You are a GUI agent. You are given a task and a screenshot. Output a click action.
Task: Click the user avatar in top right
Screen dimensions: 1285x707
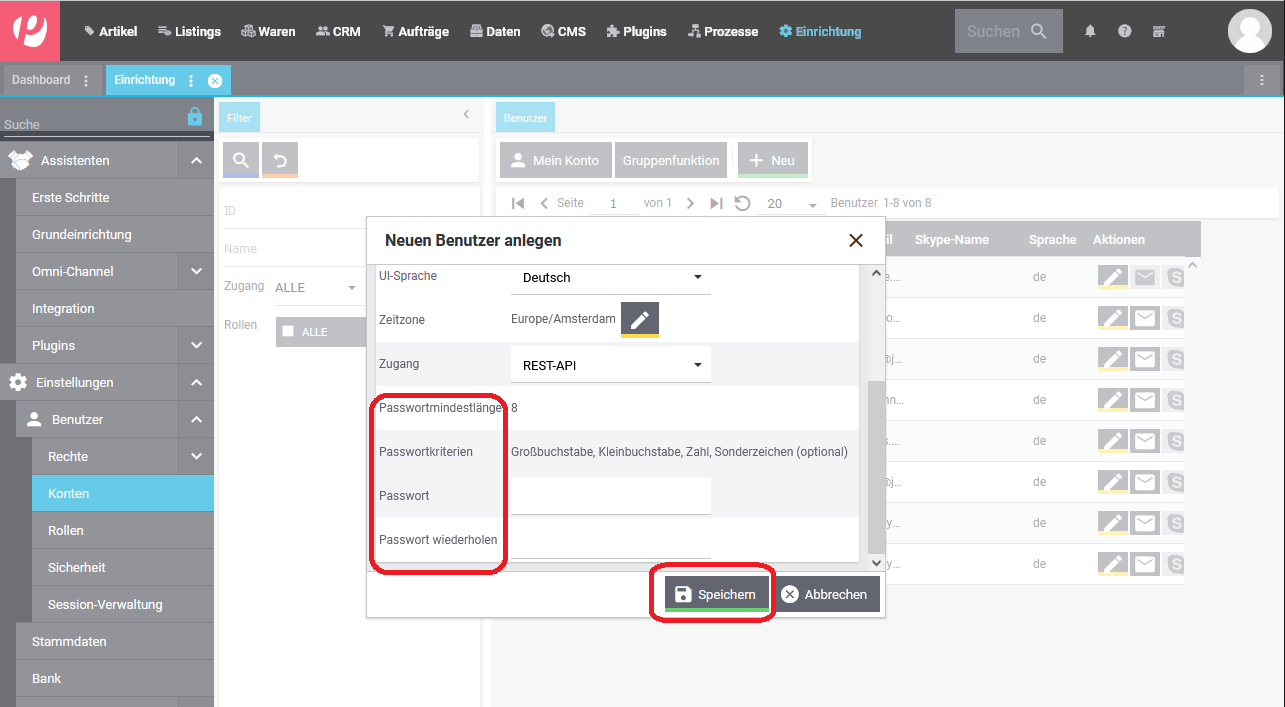click(x=1249, y=31)
